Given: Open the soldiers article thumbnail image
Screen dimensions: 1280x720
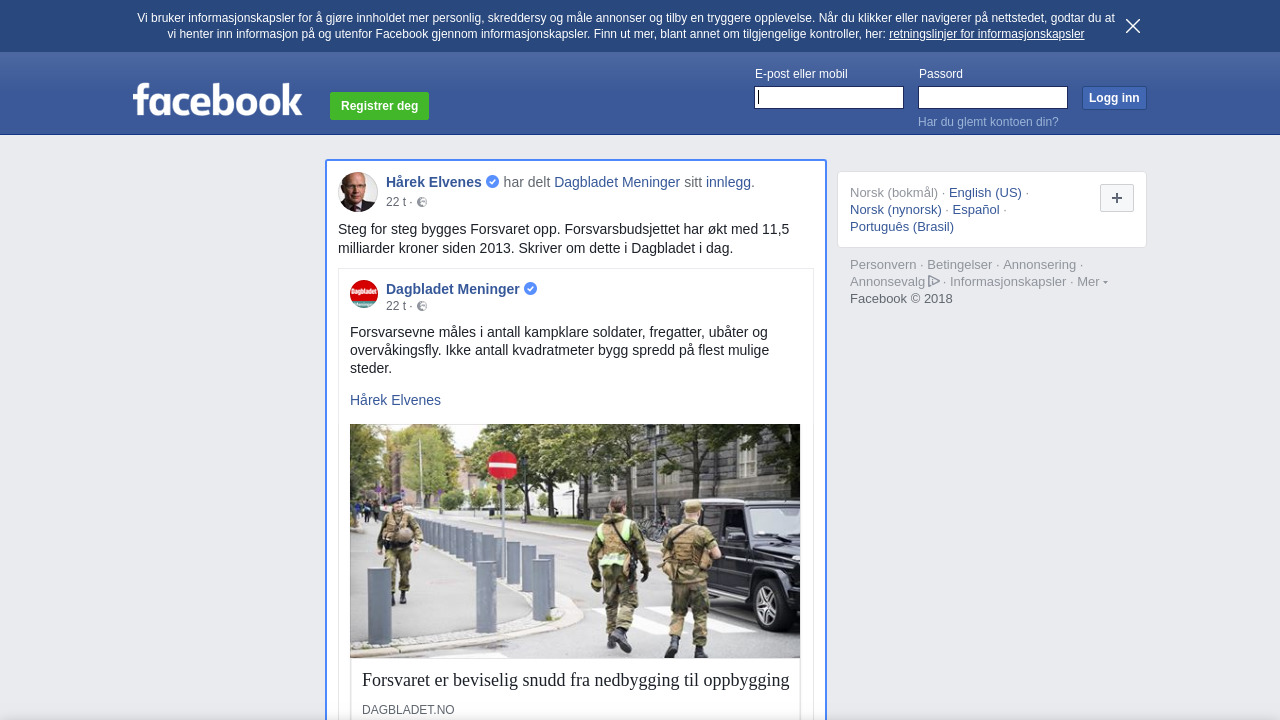Looking at the screenshot, I should (575, 540).
